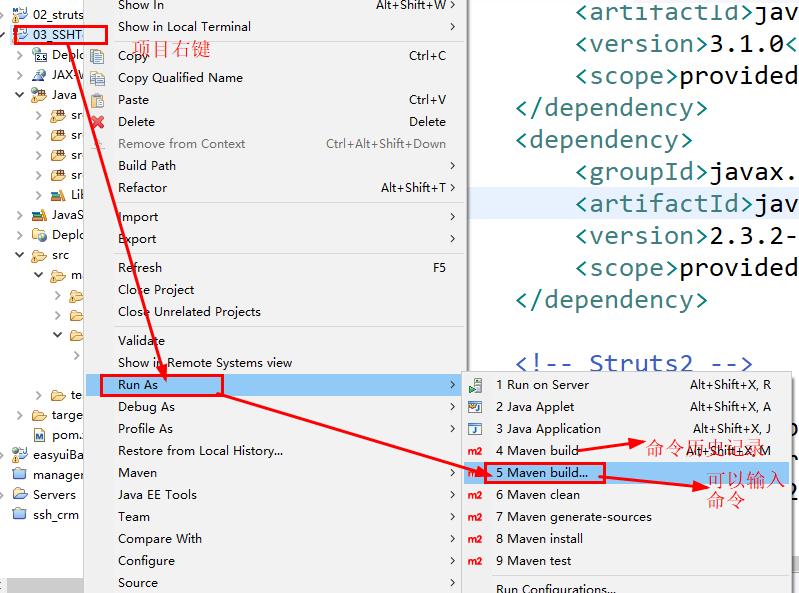Click the easyuiBa project icon
799x593 pixels.
[20, 454]
